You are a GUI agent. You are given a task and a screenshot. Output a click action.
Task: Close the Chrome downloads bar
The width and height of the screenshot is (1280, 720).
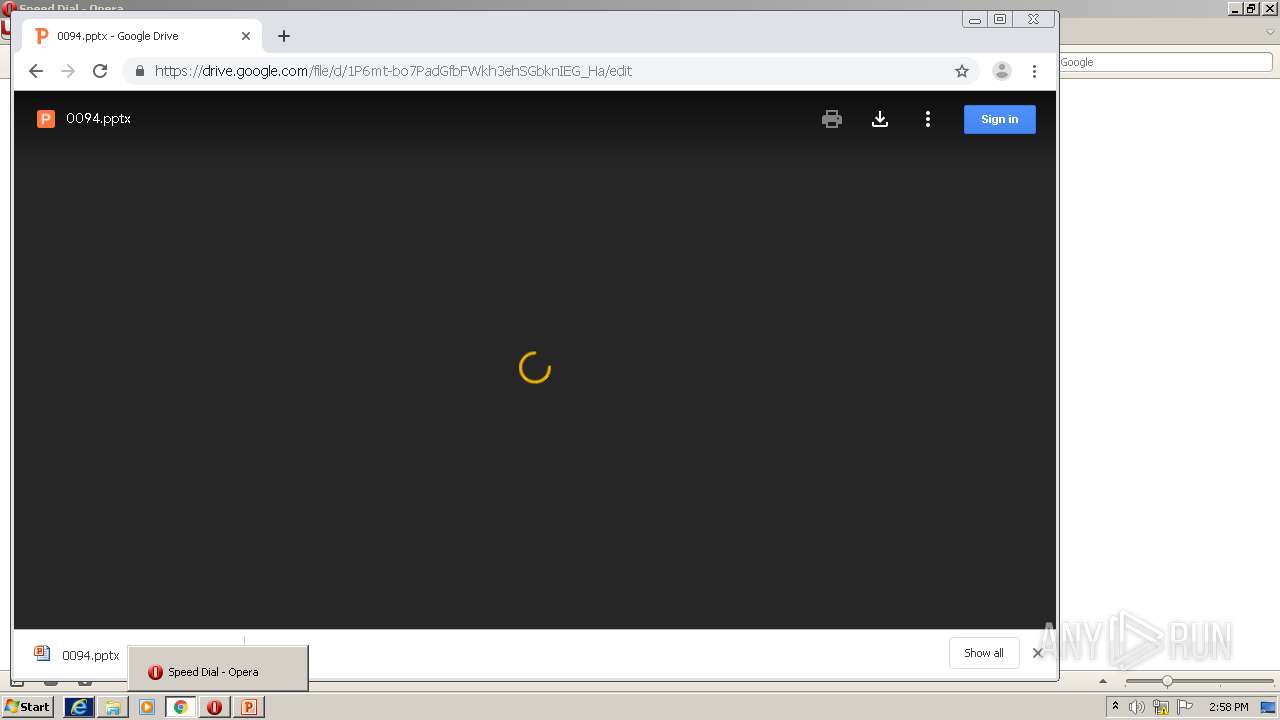pyautogui.click(x=1037, y=653)
